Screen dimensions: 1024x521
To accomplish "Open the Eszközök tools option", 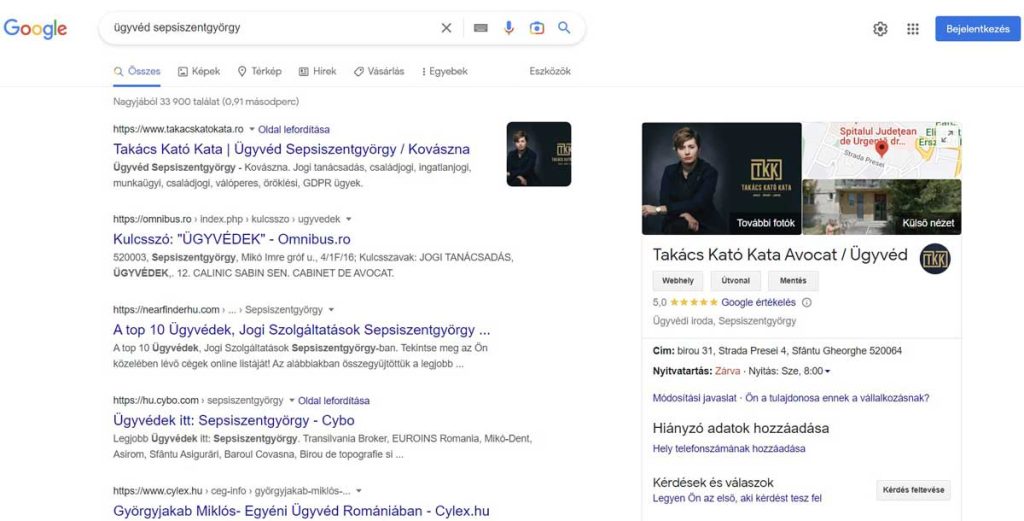I will click(x=550, y=71).
